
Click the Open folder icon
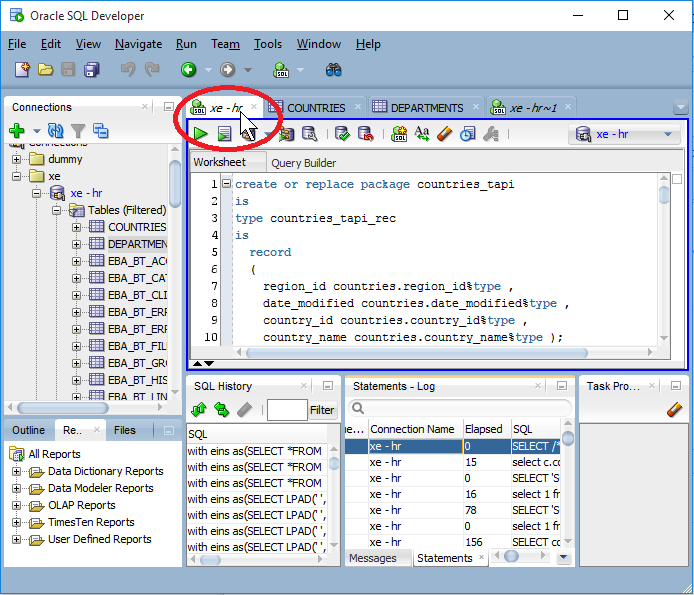click(x=45, y=70)
